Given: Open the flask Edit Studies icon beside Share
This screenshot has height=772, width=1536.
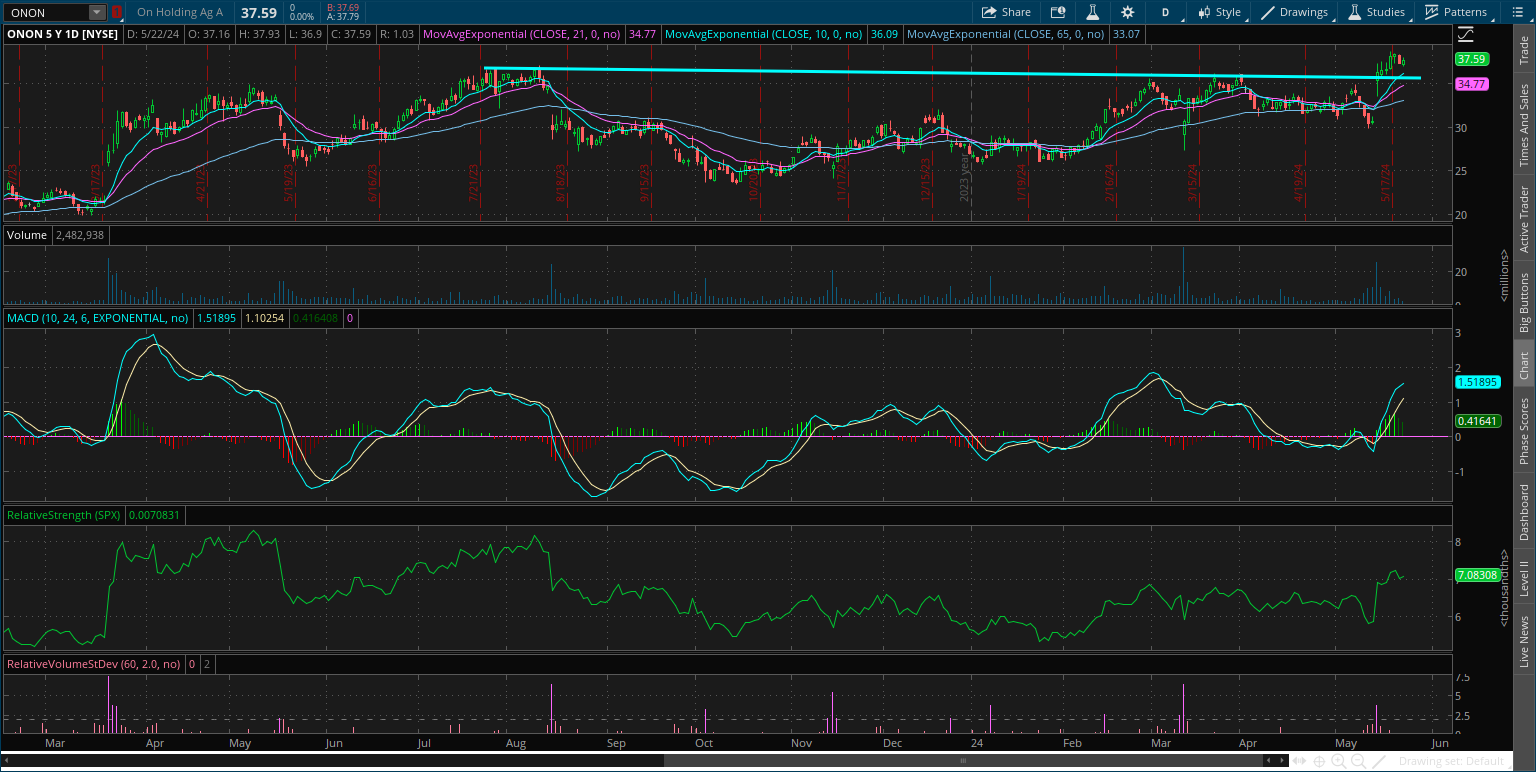Looking at the screenshot, I should click(1093, 12).
